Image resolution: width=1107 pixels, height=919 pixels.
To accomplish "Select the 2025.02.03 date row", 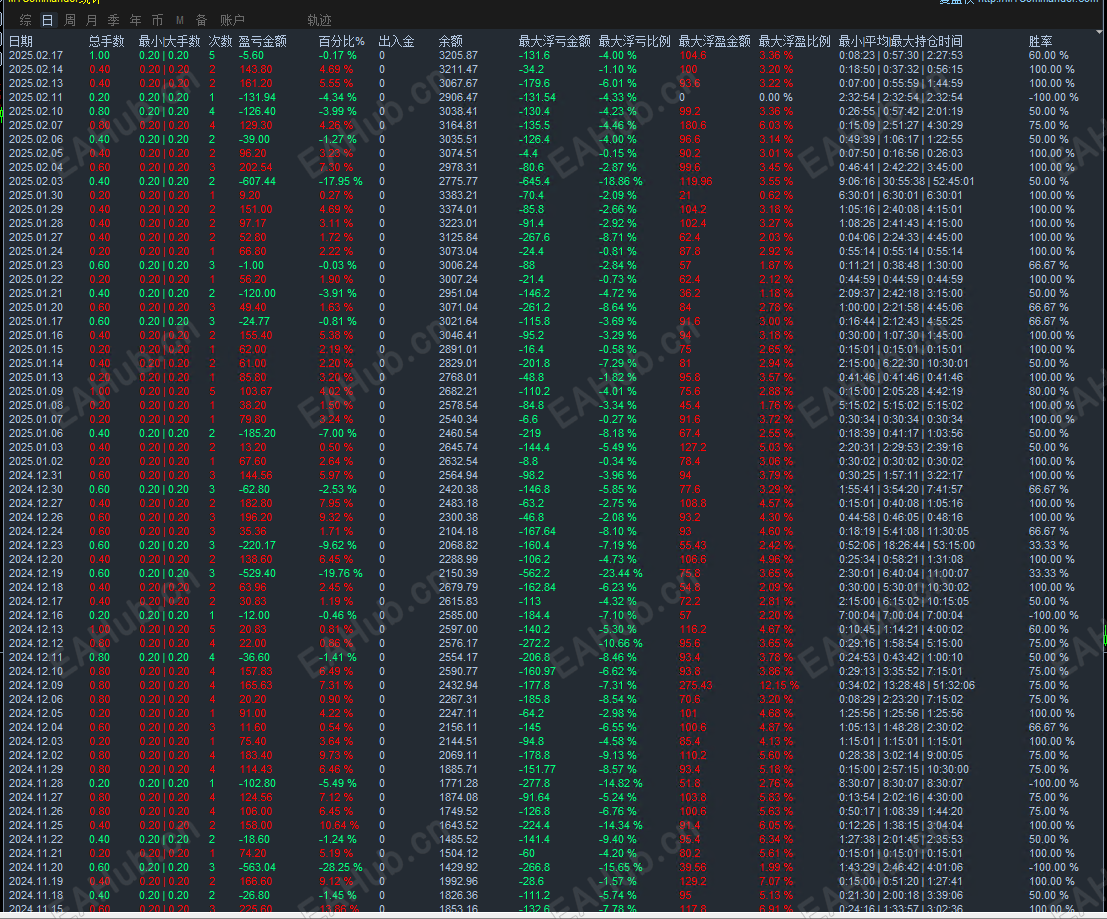I will (35, 181).
